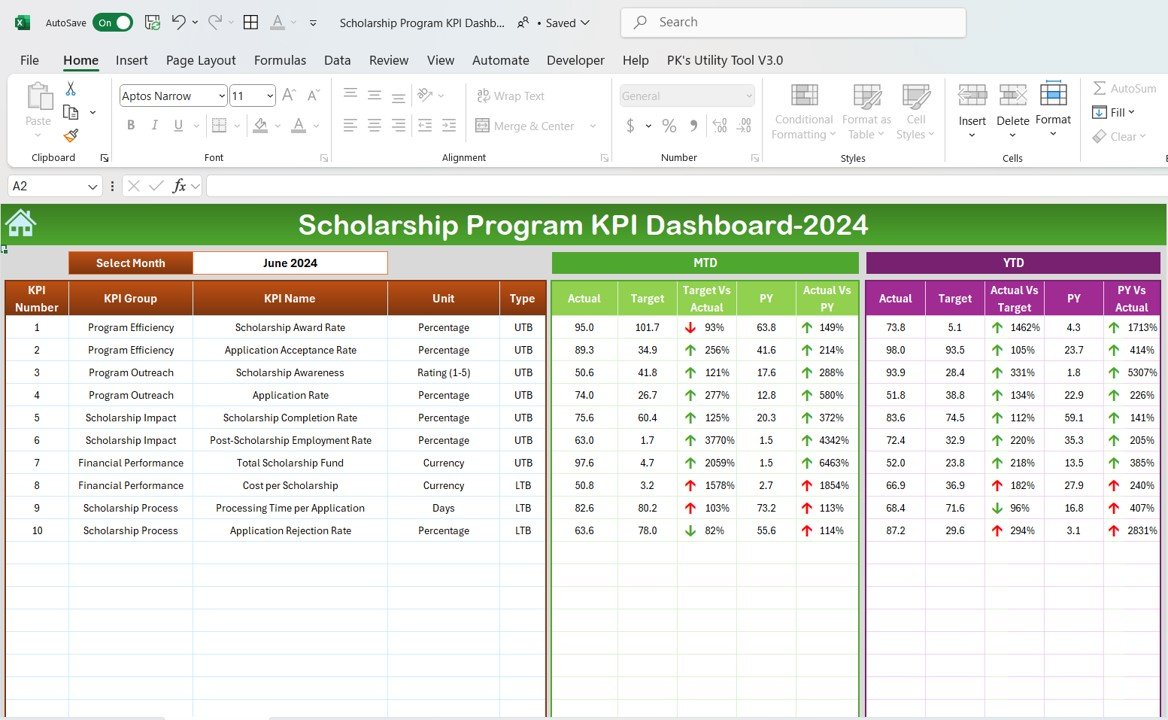Open PK's Utility Tool V3.0 tab
Image resolution: width=1168 pixels, height=720 pixels.
tap(725, 60)
